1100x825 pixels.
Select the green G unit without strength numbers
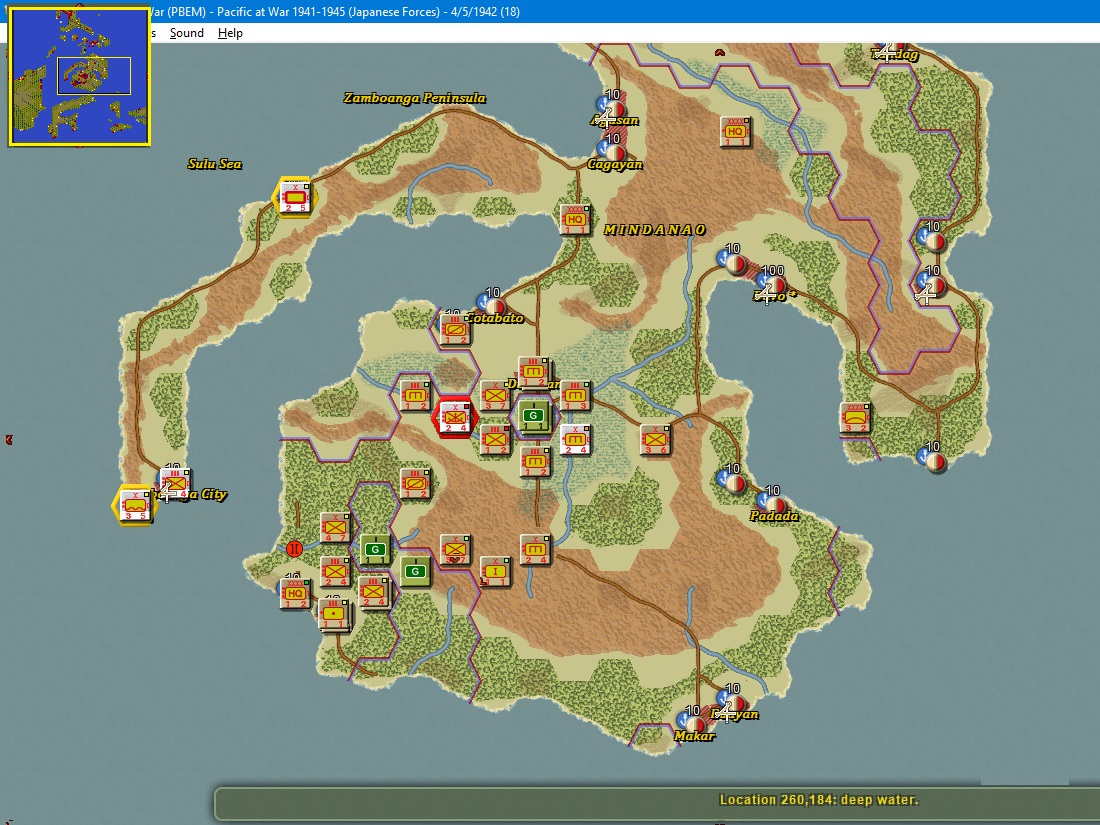(x=415, y=572)
